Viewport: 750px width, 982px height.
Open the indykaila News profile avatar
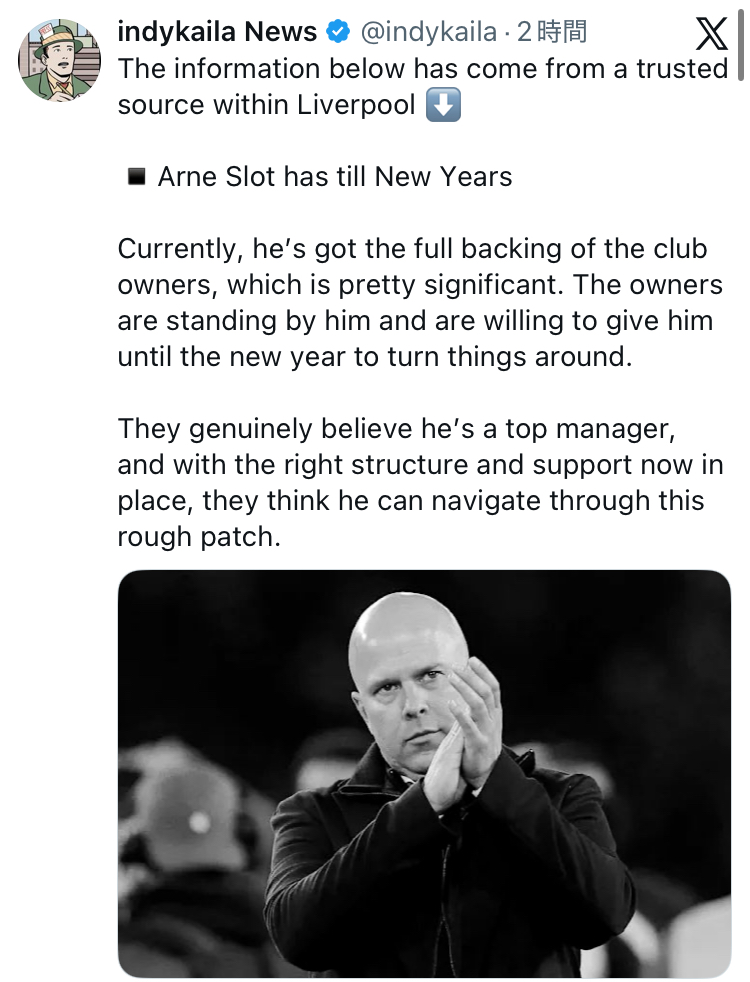click(58, 60)
